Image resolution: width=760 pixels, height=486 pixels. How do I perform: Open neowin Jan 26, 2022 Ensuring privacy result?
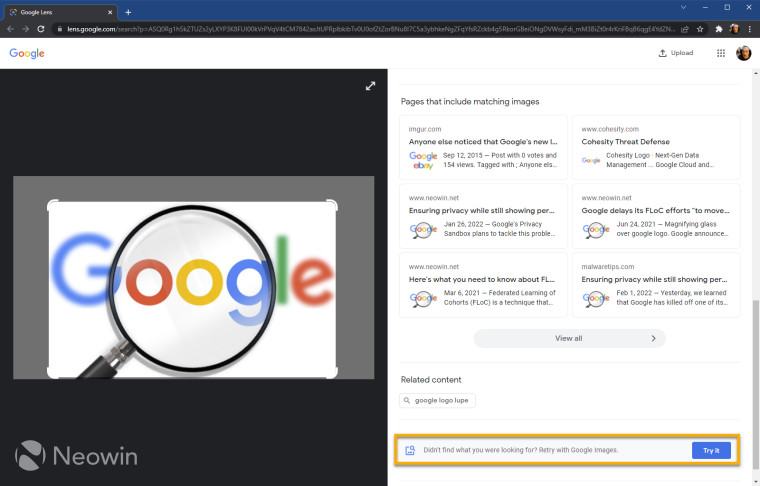[x=483, y=216]
